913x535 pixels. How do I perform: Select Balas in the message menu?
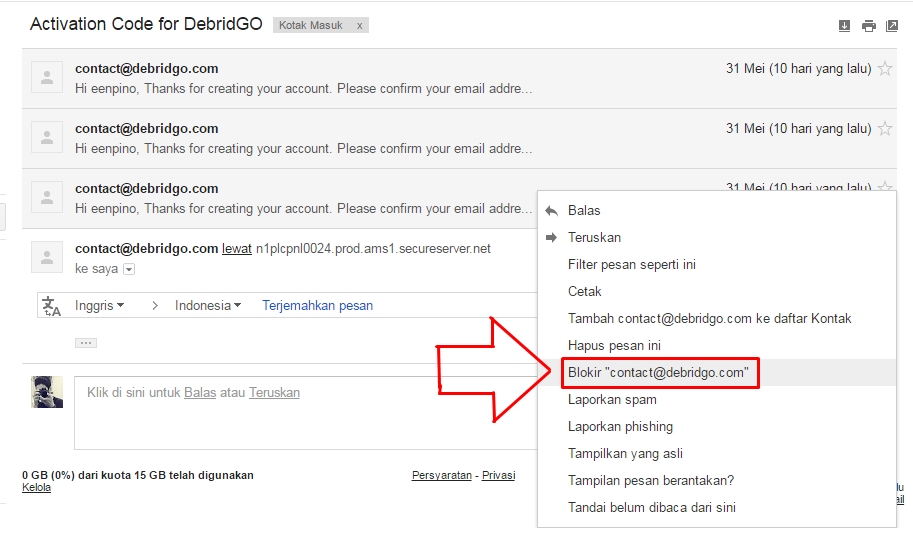[716, 210]
